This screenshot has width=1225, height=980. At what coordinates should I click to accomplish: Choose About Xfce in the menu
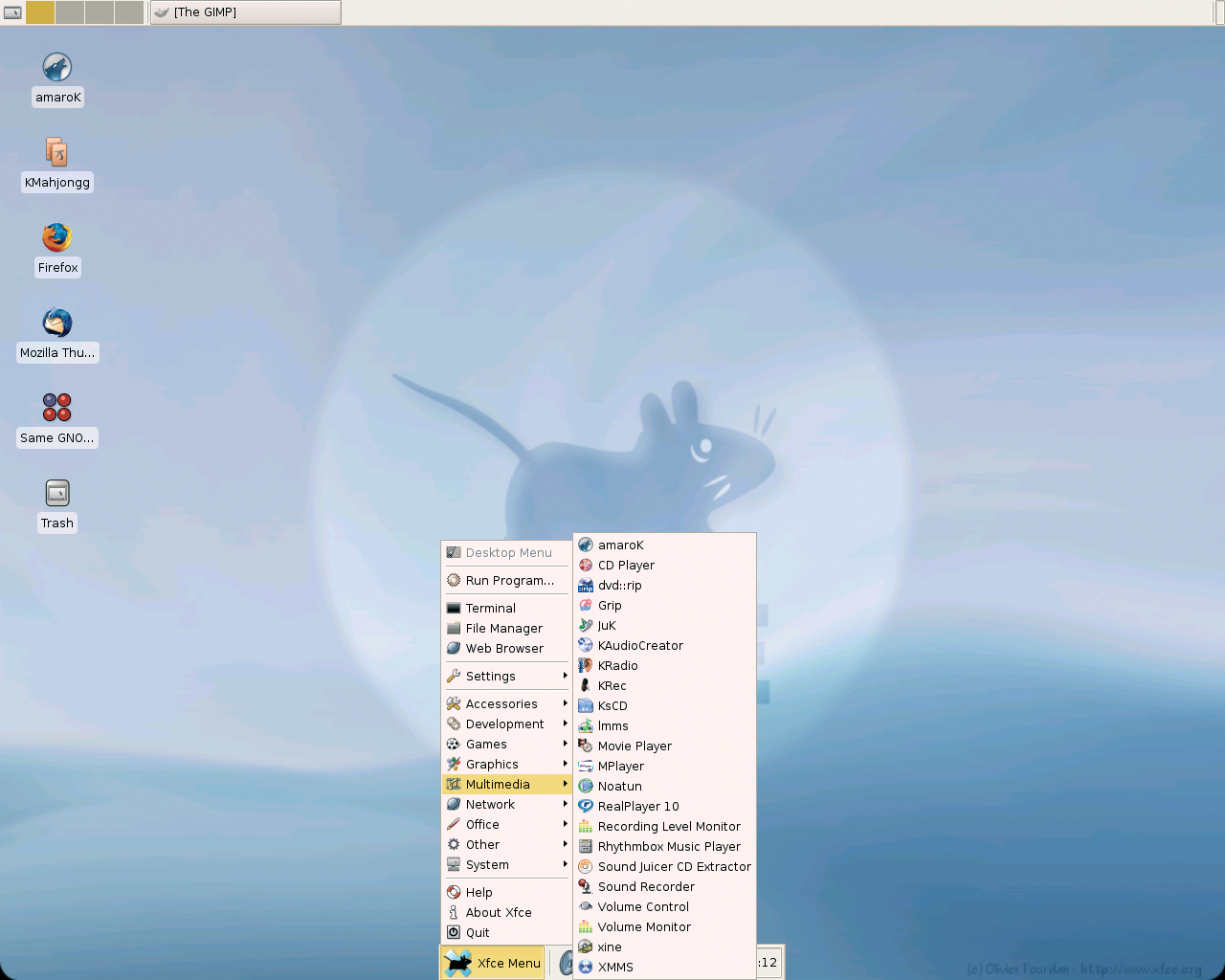[506, 912]
